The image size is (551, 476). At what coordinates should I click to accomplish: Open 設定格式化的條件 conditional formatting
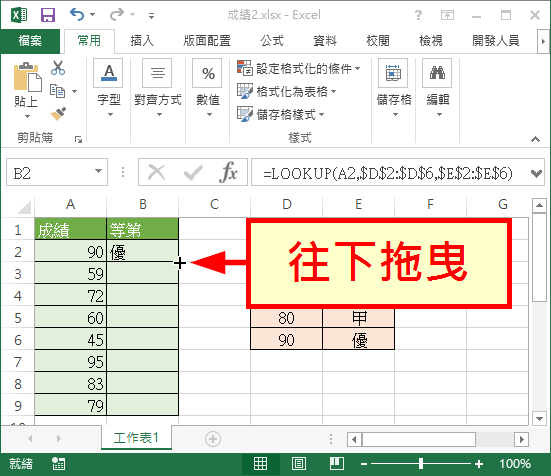[299, 69]
